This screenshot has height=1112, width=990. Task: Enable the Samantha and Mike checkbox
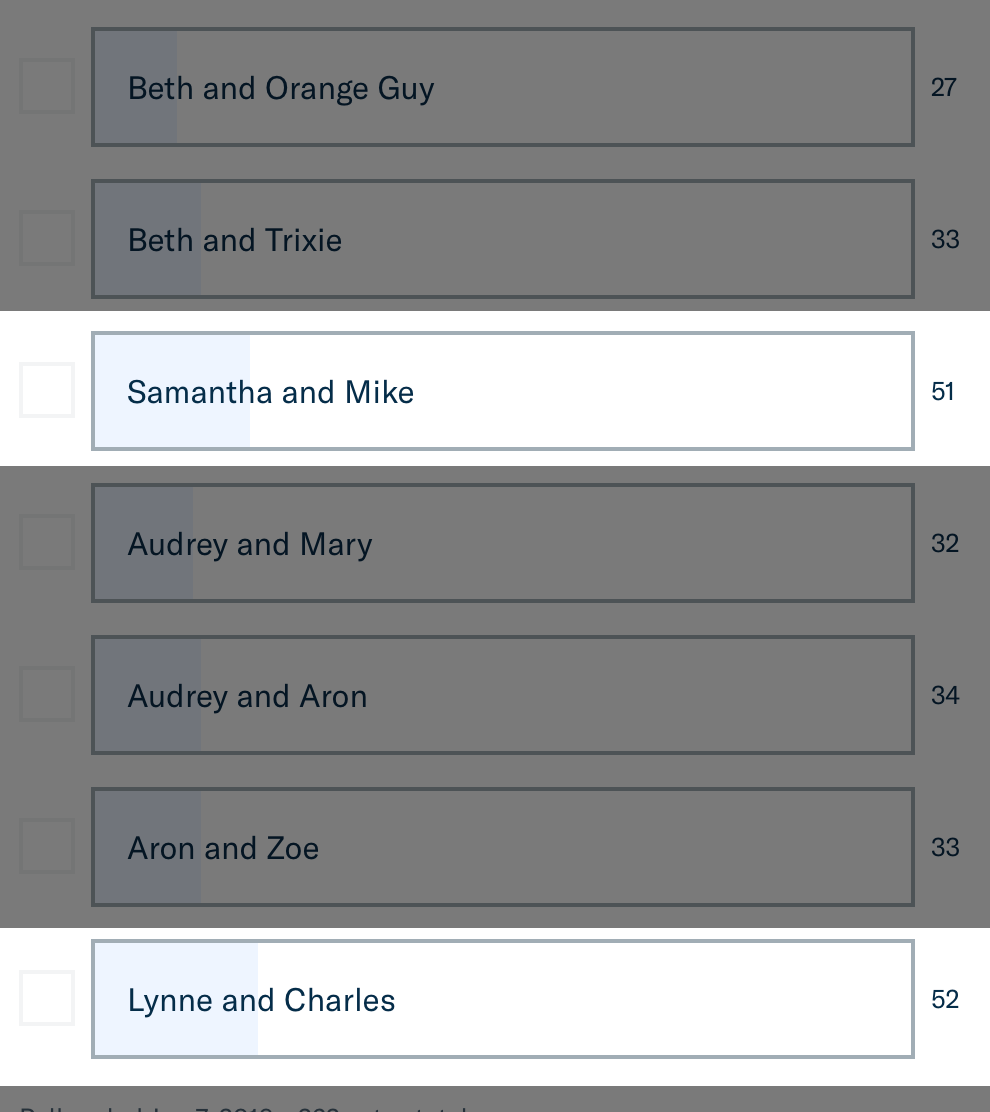(47, 390)
